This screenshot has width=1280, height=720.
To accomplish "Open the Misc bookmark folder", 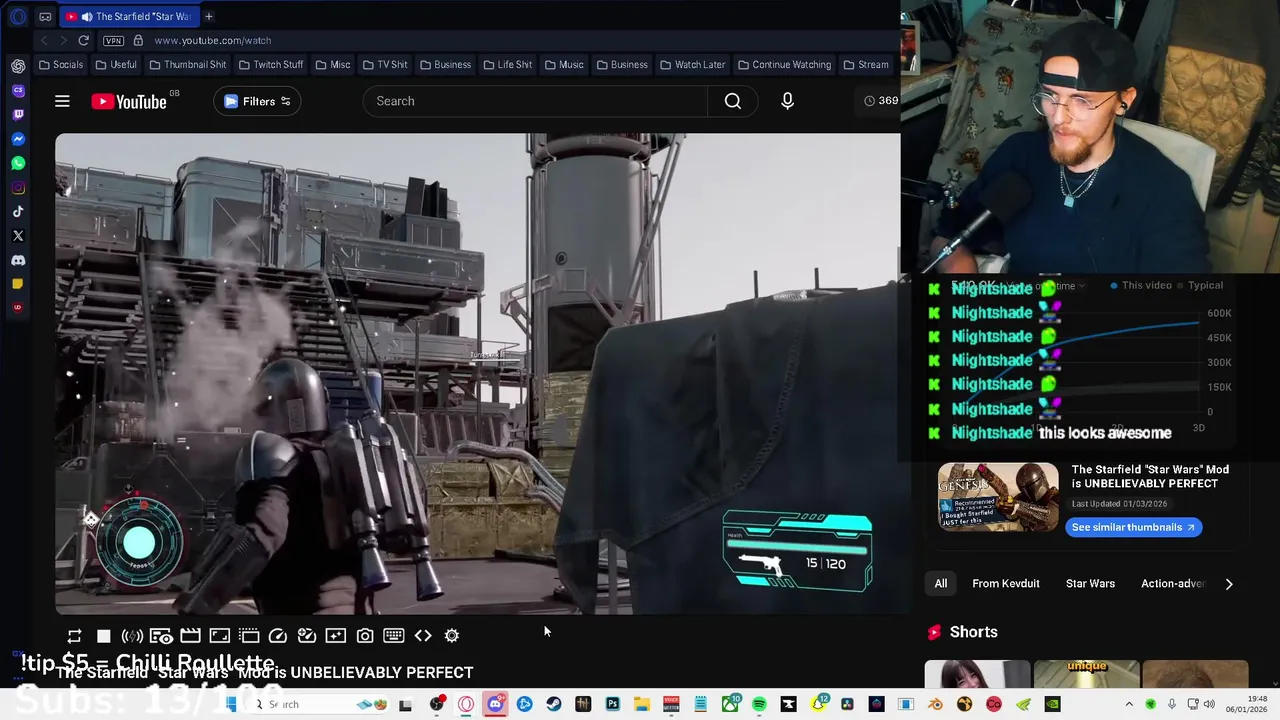I will (333, 64).
